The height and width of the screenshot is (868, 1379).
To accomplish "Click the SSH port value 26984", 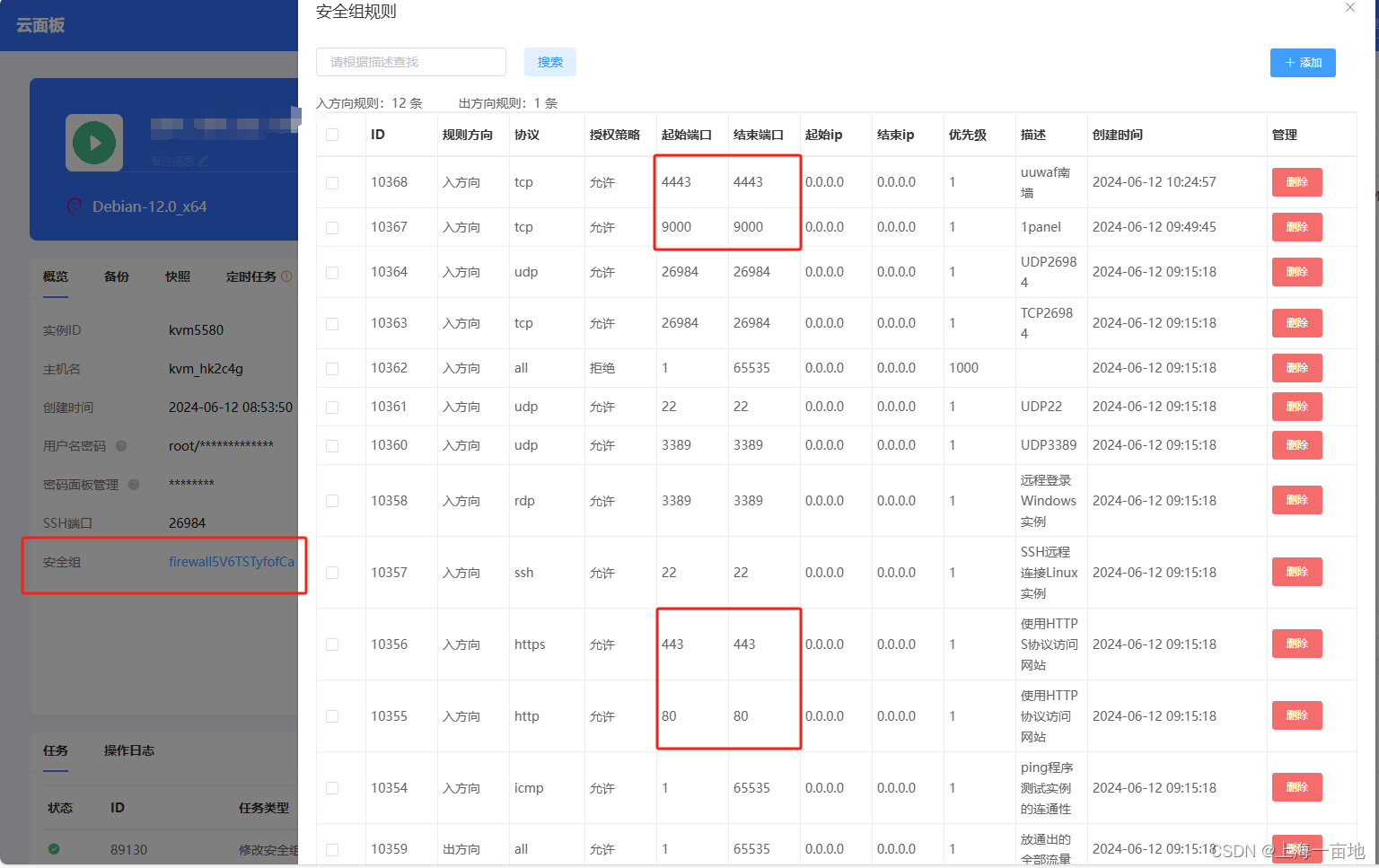I will [x=187, y=523].
